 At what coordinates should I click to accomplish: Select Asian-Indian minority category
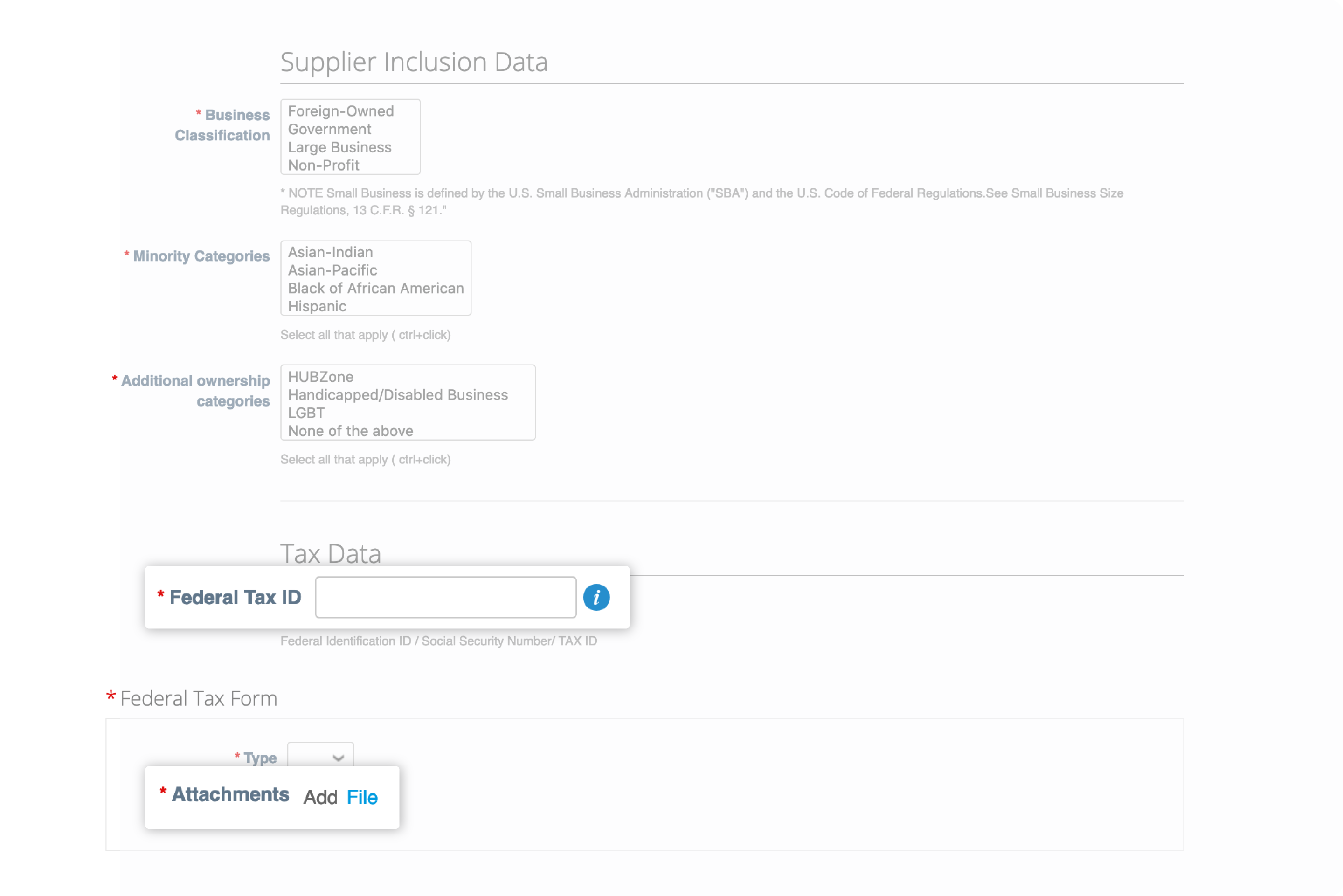330,252
